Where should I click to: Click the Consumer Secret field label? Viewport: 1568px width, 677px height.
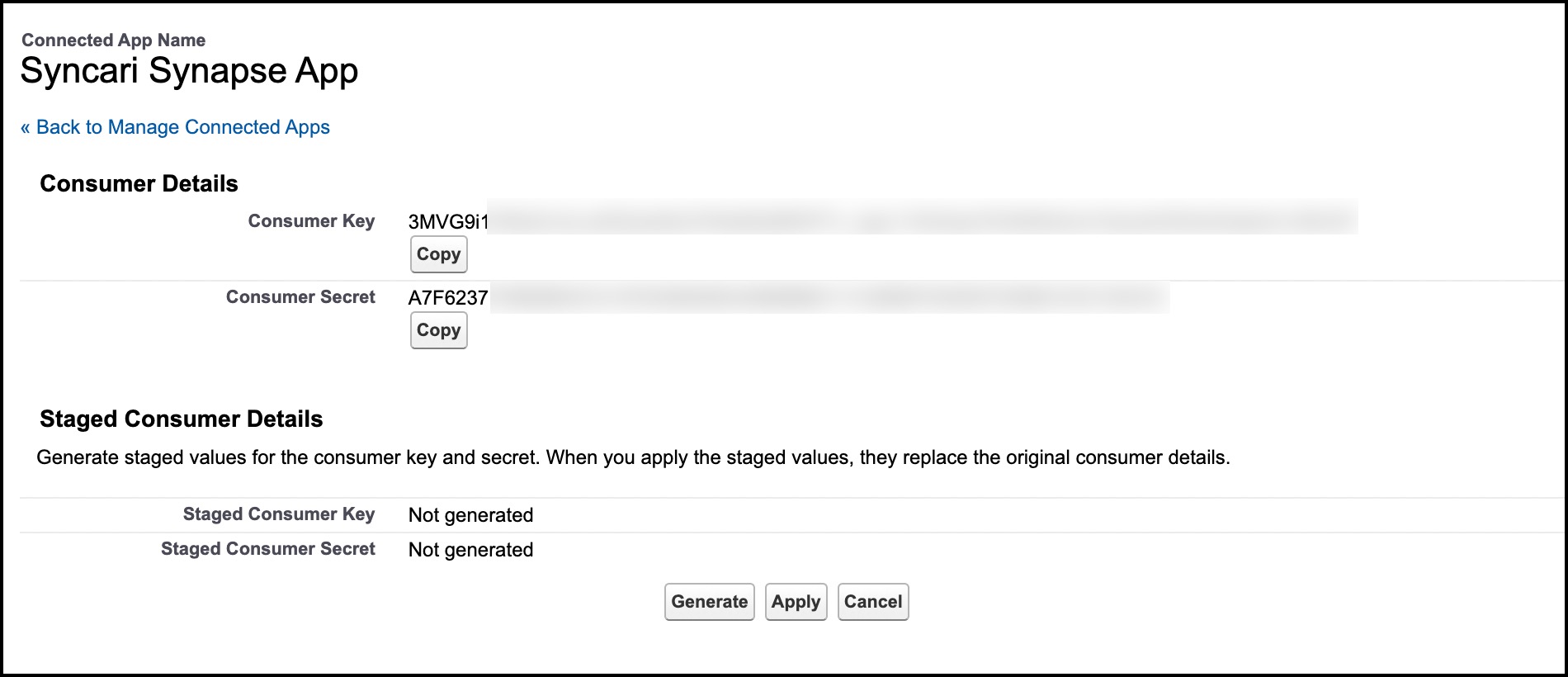click(300, 297)
